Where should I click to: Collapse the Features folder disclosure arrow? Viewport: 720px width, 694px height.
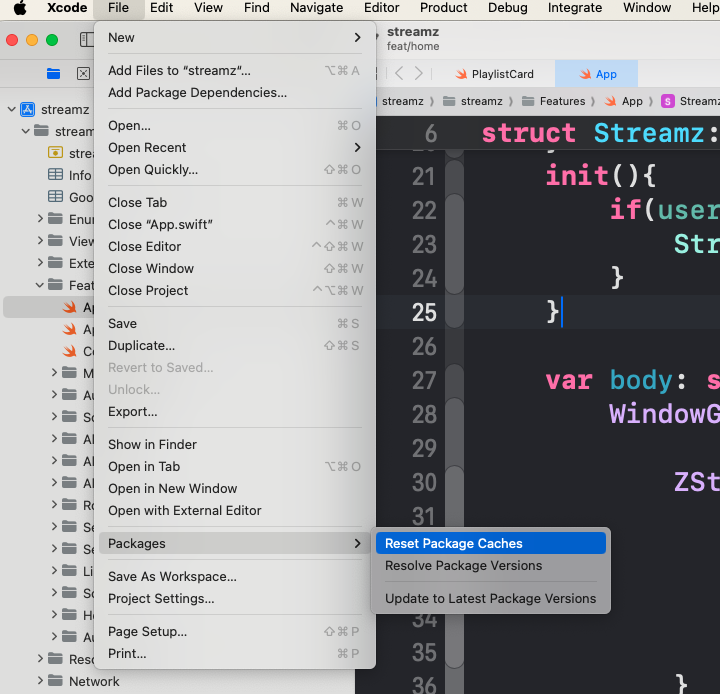click(x=40, y=285)
